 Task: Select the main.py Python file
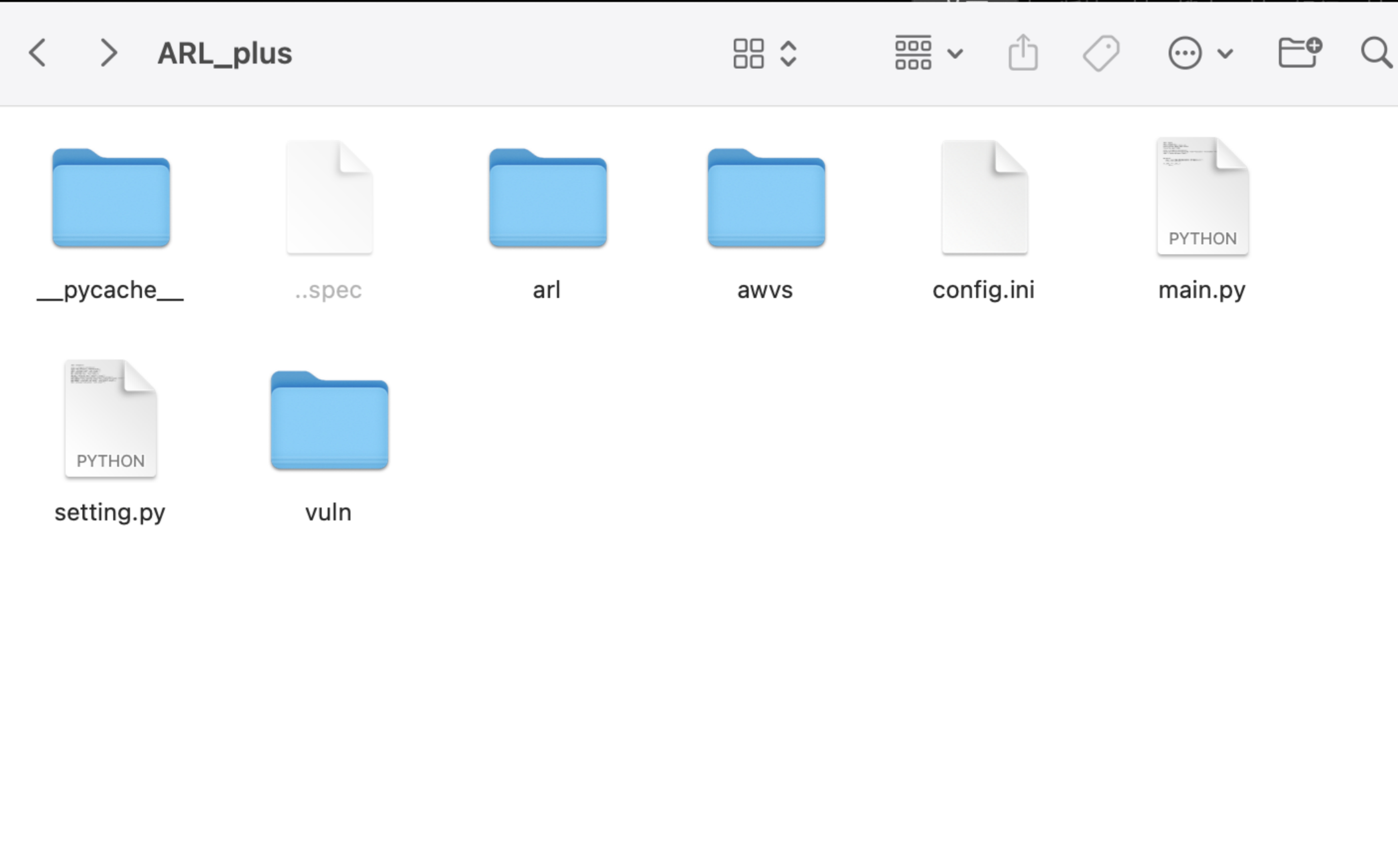(1203, 197)
